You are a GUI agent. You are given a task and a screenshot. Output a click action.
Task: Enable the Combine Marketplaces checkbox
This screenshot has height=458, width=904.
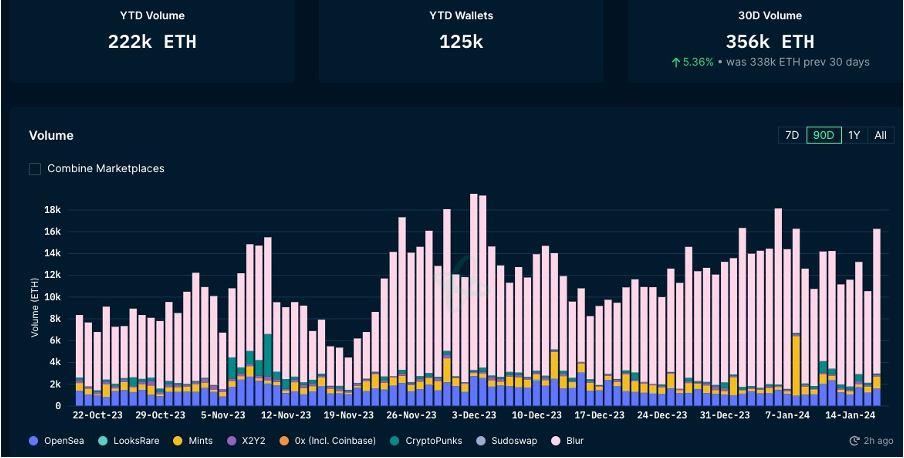(x=35, y=169)
